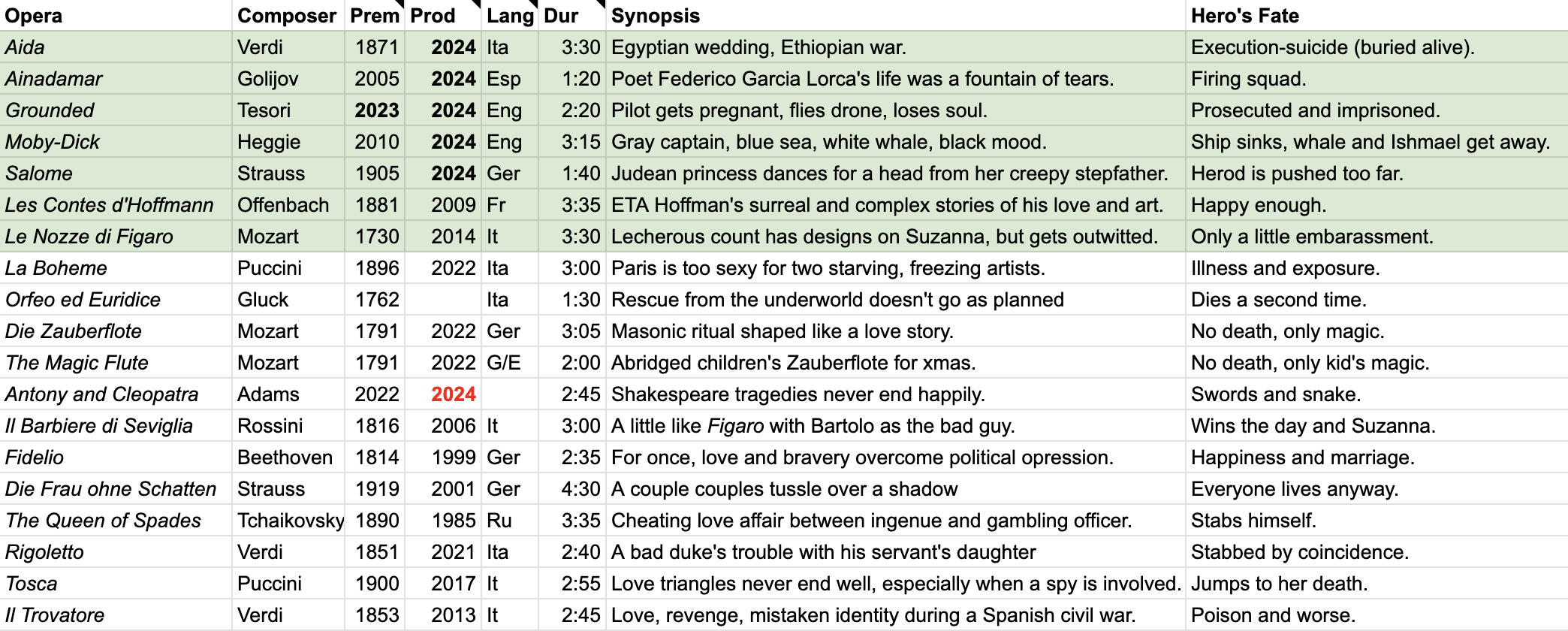Select the 'Firing squad.' fate cell

tap(1377, 79)
